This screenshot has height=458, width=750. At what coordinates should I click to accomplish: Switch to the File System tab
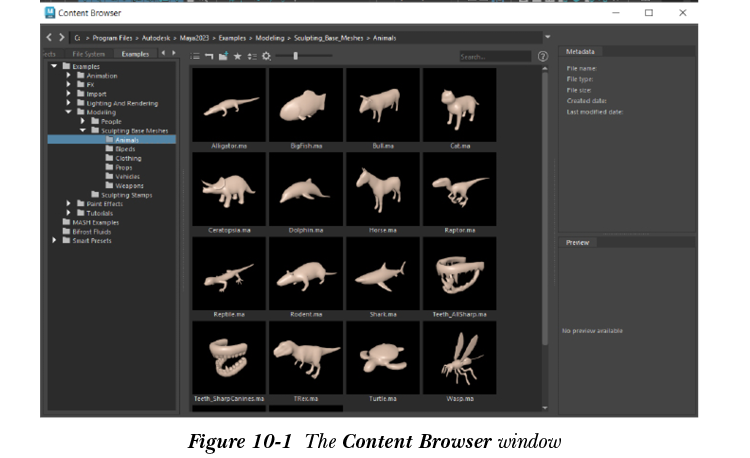(x=88, y=54)
